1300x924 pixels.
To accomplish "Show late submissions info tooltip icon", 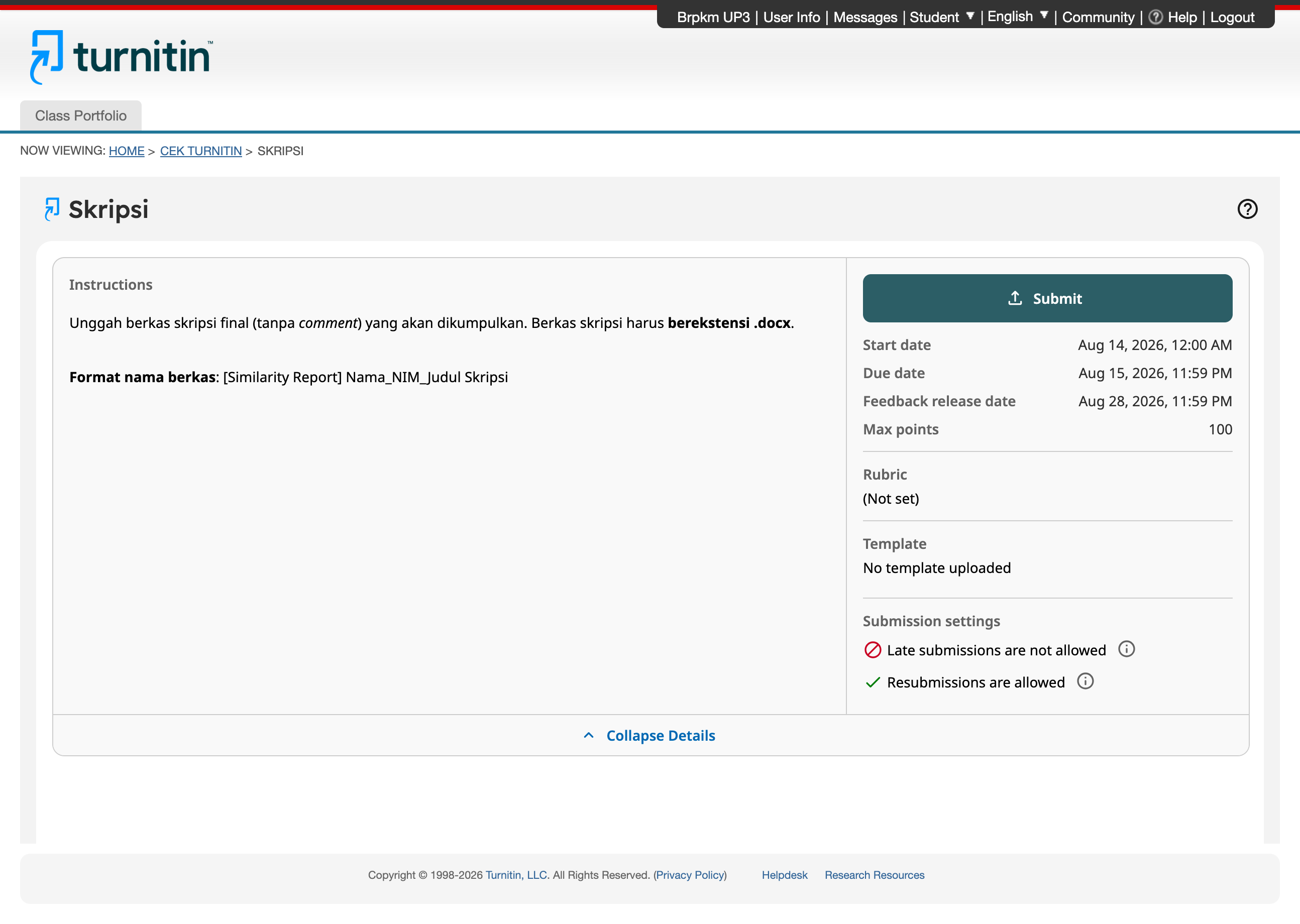I will coord(1126,649).
